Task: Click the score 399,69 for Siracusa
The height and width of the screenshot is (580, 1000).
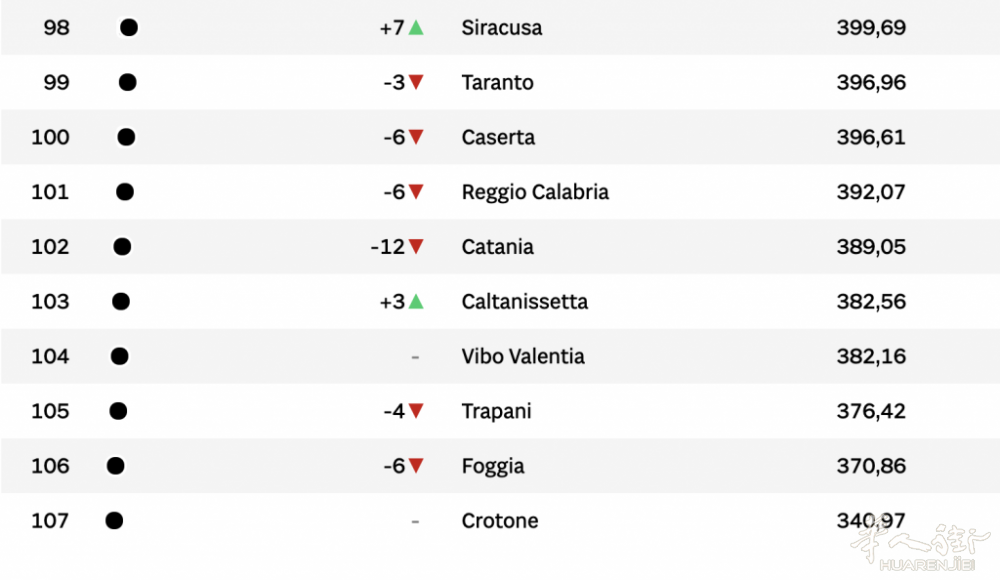Action: point(871,28)
